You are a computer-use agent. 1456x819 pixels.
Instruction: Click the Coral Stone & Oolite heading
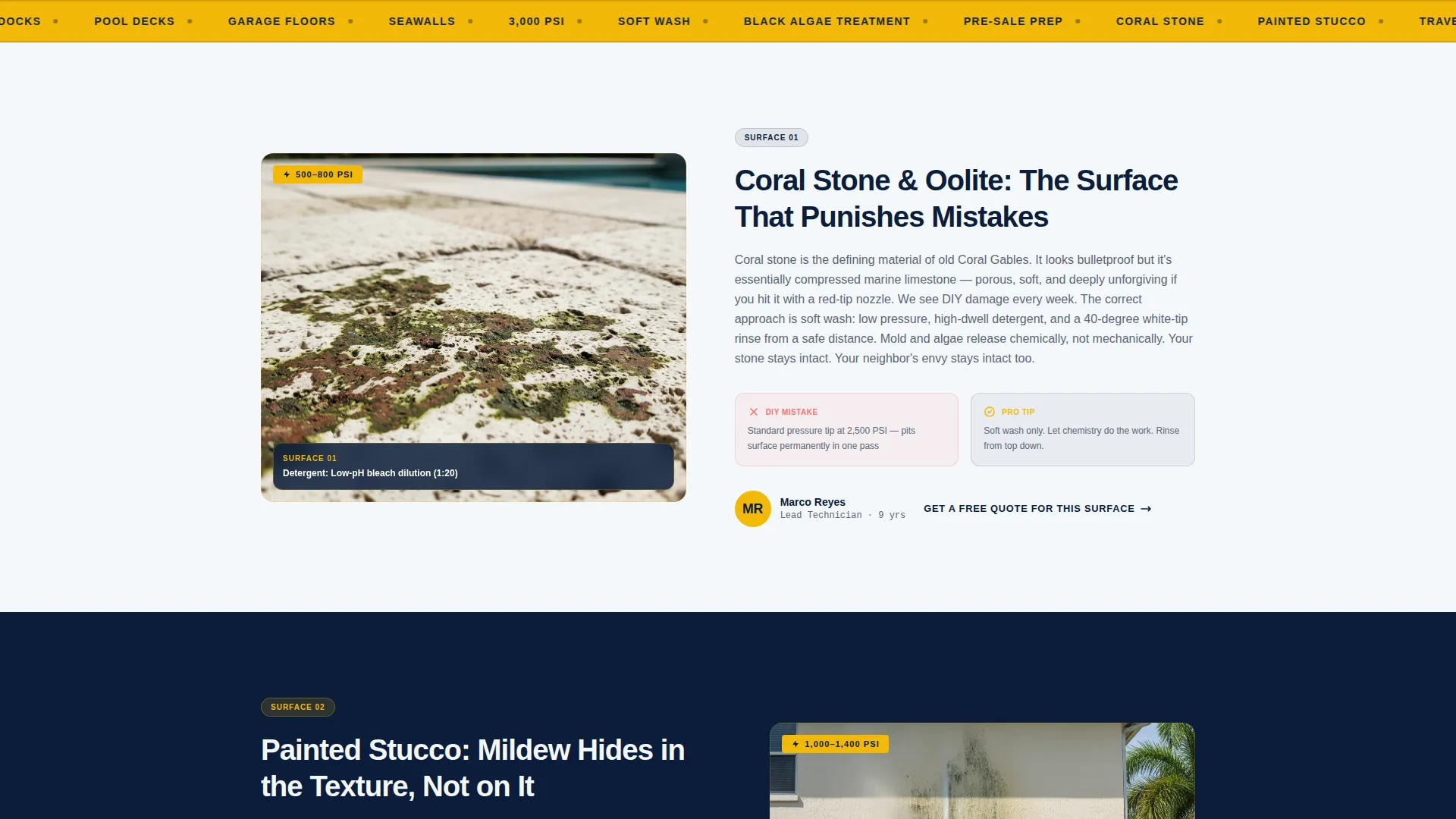click(x=956, y=199)
